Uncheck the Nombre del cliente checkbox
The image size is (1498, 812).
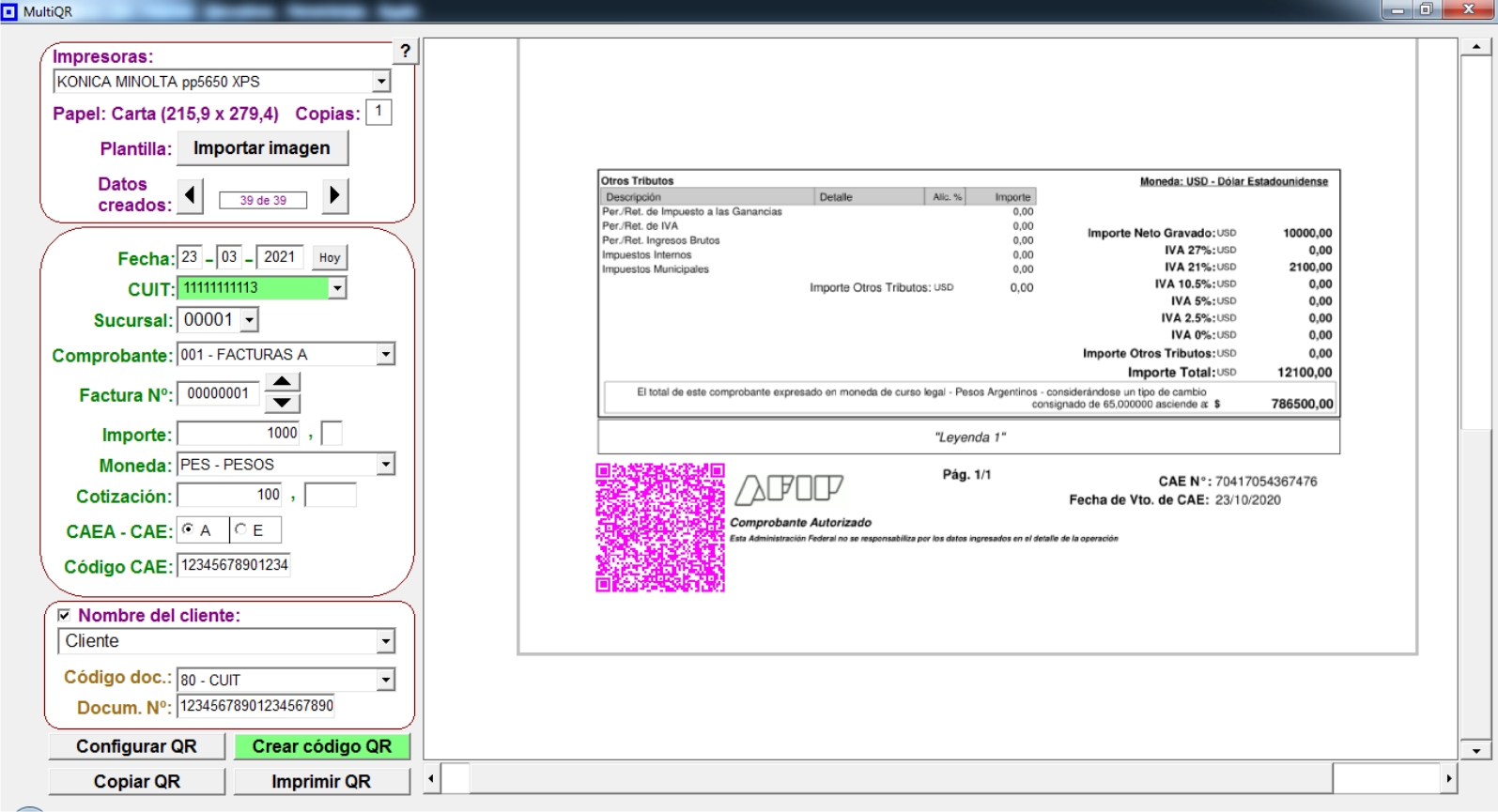pos(64,616)
